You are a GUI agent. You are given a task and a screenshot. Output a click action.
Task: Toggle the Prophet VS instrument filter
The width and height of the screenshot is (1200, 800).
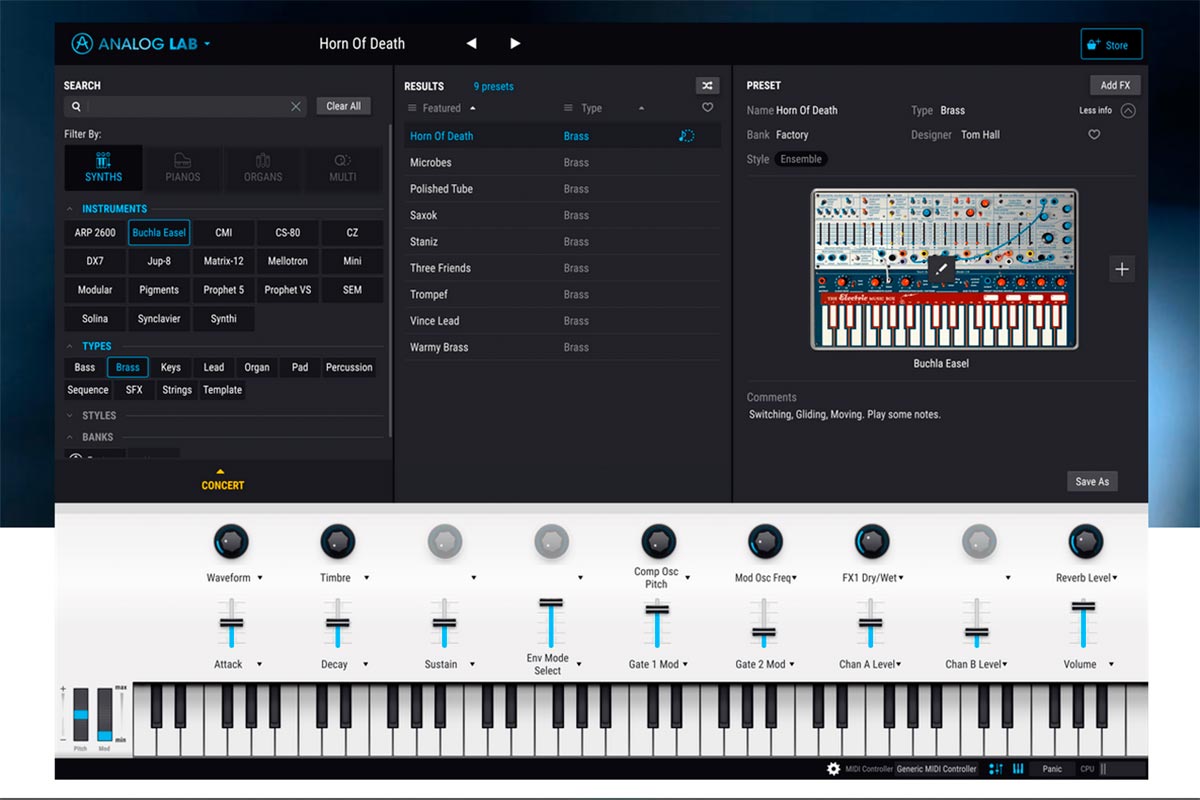click(x=288, y=290)
